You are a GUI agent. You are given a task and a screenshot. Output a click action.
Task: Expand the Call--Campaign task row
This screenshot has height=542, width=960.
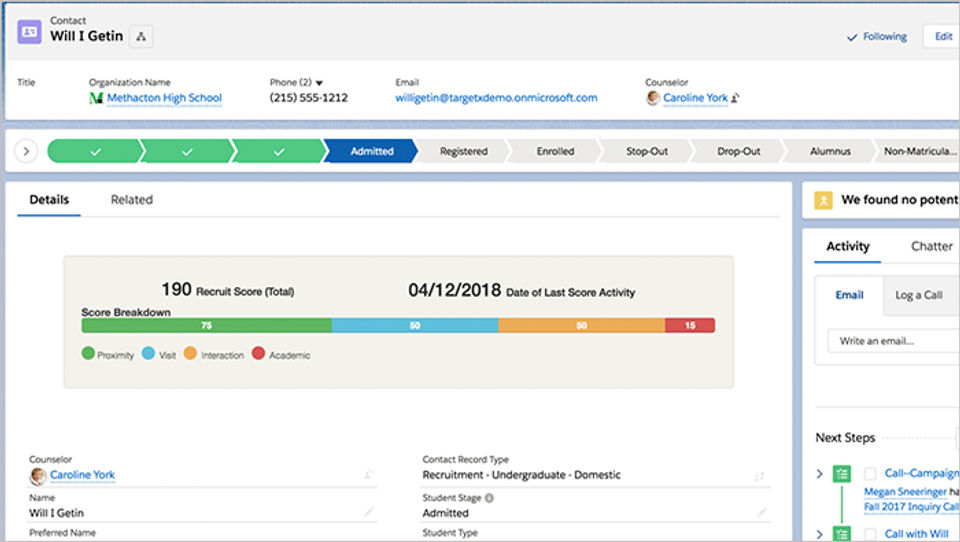(820, 473)
